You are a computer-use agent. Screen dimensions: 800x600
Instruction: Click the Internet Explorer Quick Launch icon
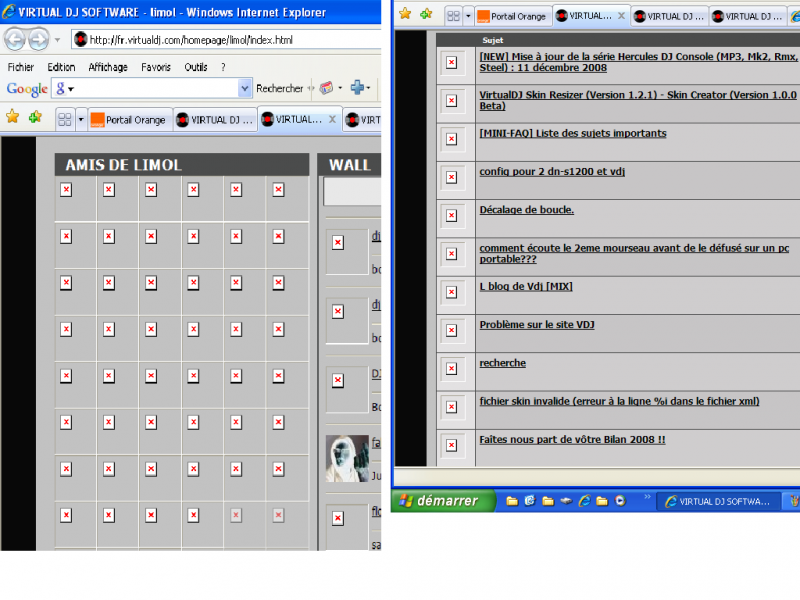(x=585, y=500)
